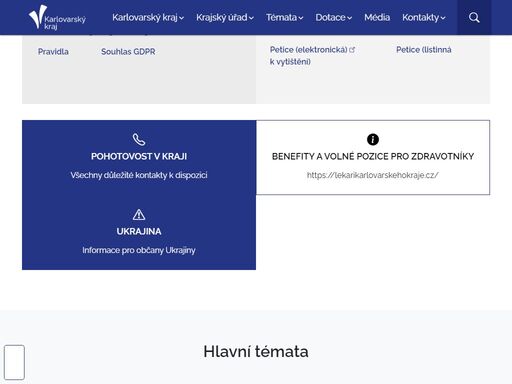Open the Média menu item
The height and width of the screenshot is (384, 512).
pyautogui.click(x=377, y=17)
